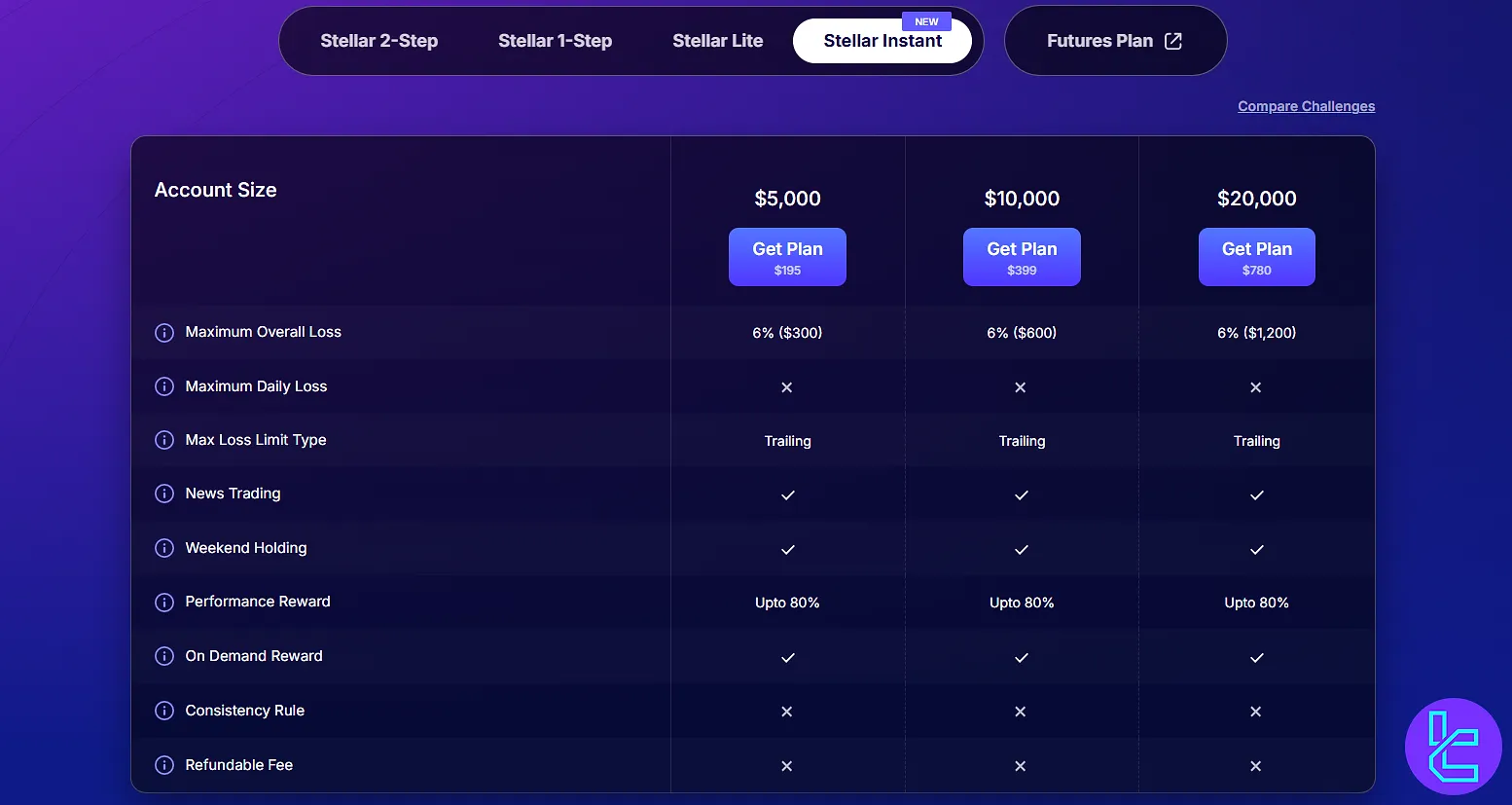Show Consistency Rule info tooltip

[164, 711]
